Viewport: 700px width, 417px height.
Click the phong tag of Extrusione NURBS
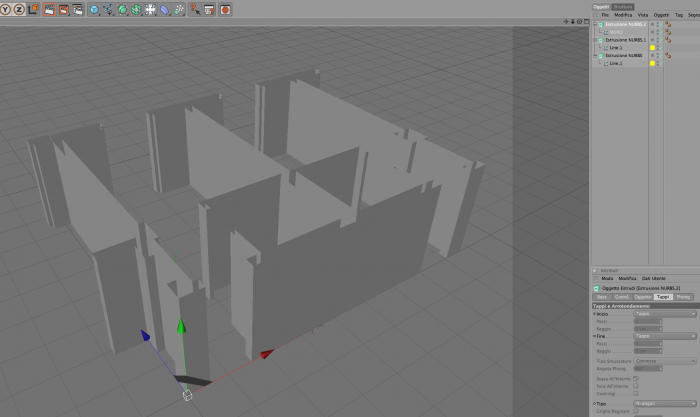(668, 55)
